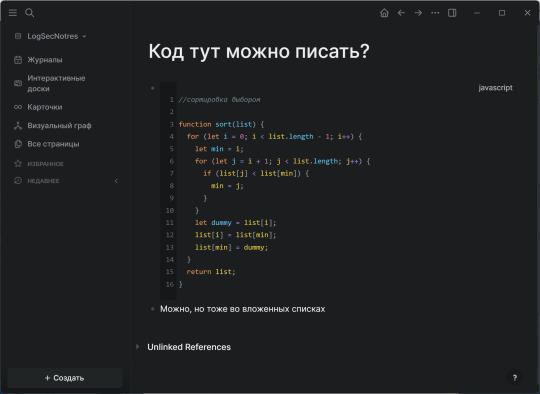Click the graph icon beside LogSecNotres
Screen dimensions: 540x394
click(18, 36)
